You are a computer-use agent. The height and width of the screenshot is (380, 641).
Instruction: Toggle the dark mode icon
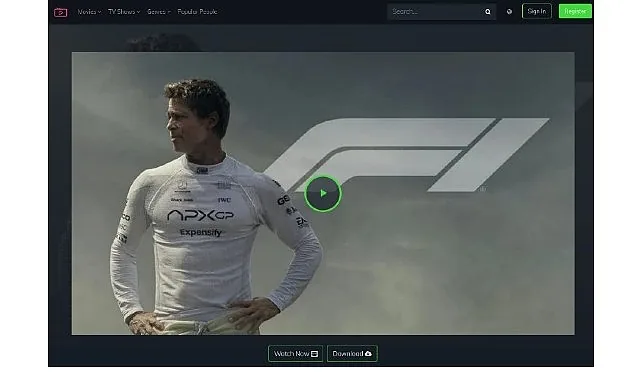509,12
